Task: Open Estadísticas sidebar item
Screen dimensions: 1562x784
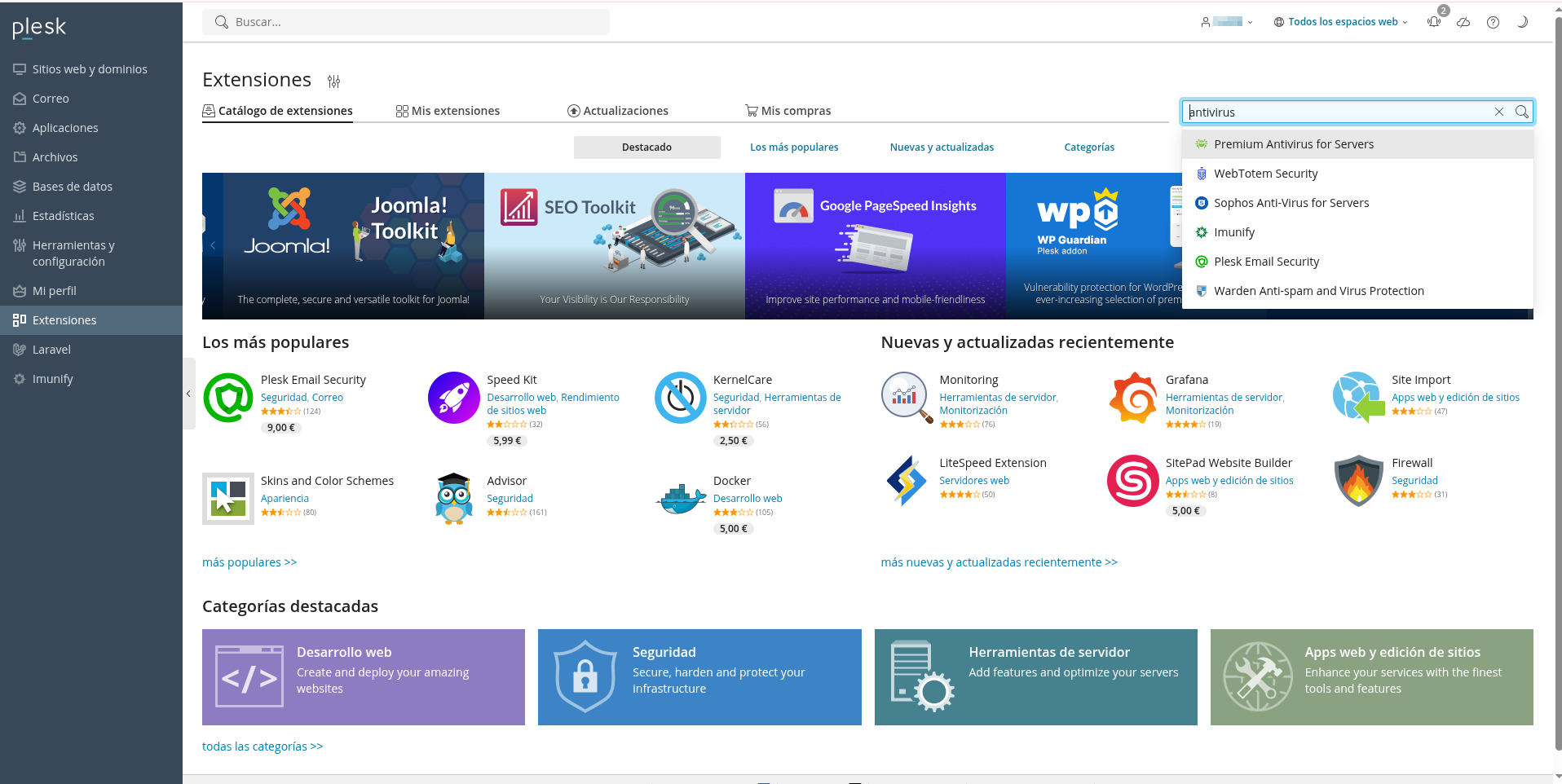Action: tap(91, 216)
